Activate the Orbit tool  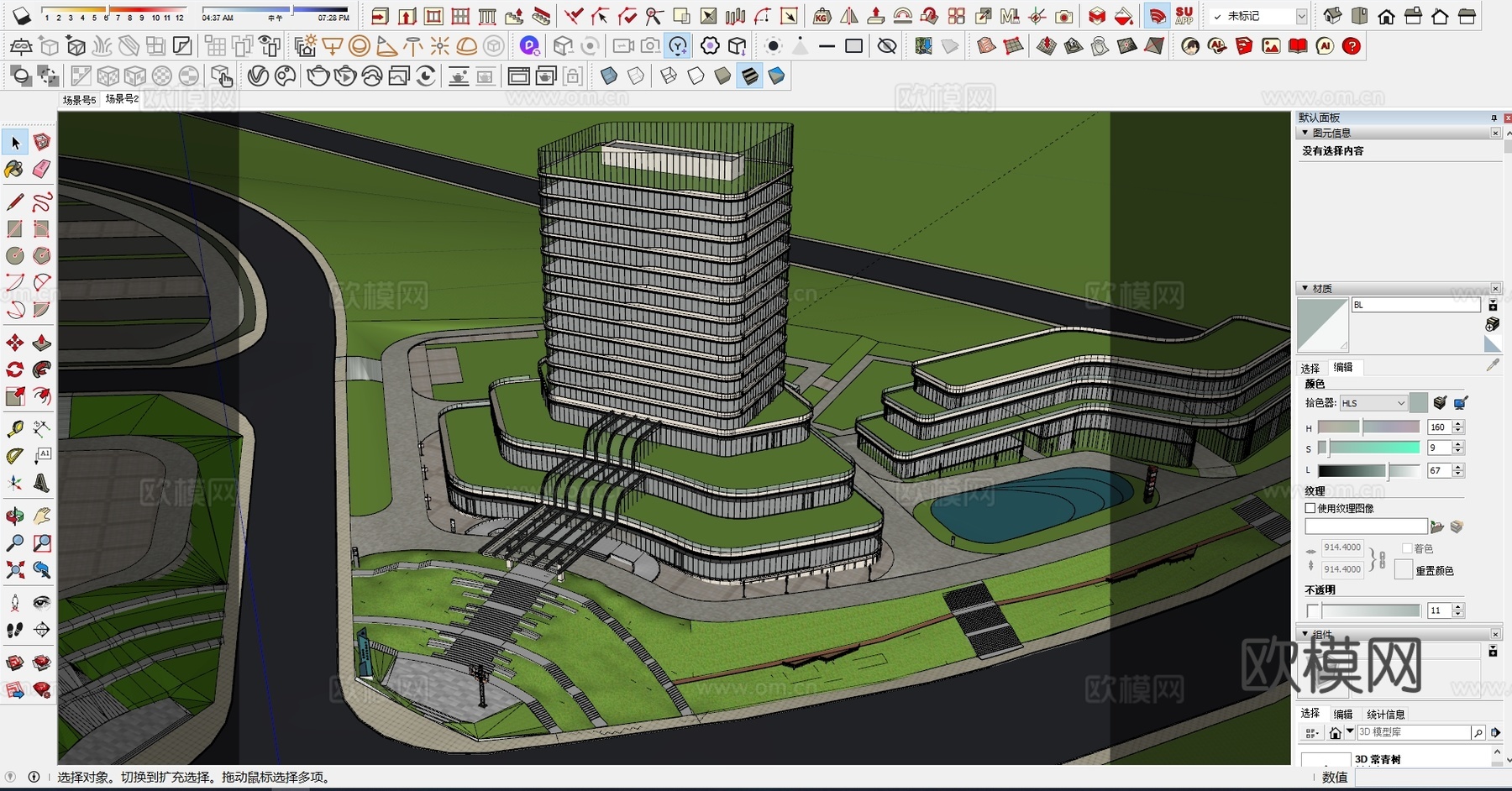[x=15, y=516]
